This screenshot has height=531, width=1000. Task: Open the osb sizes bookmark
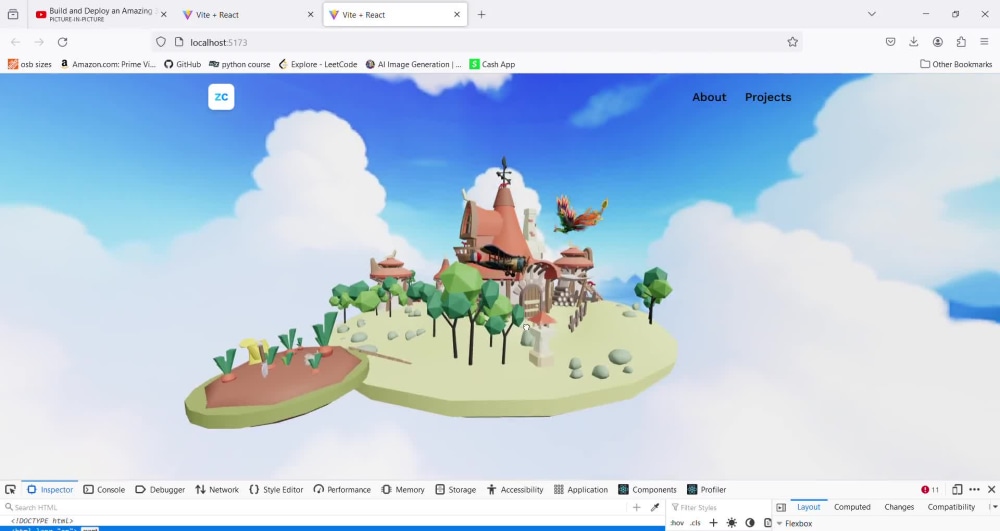(29, 64)
